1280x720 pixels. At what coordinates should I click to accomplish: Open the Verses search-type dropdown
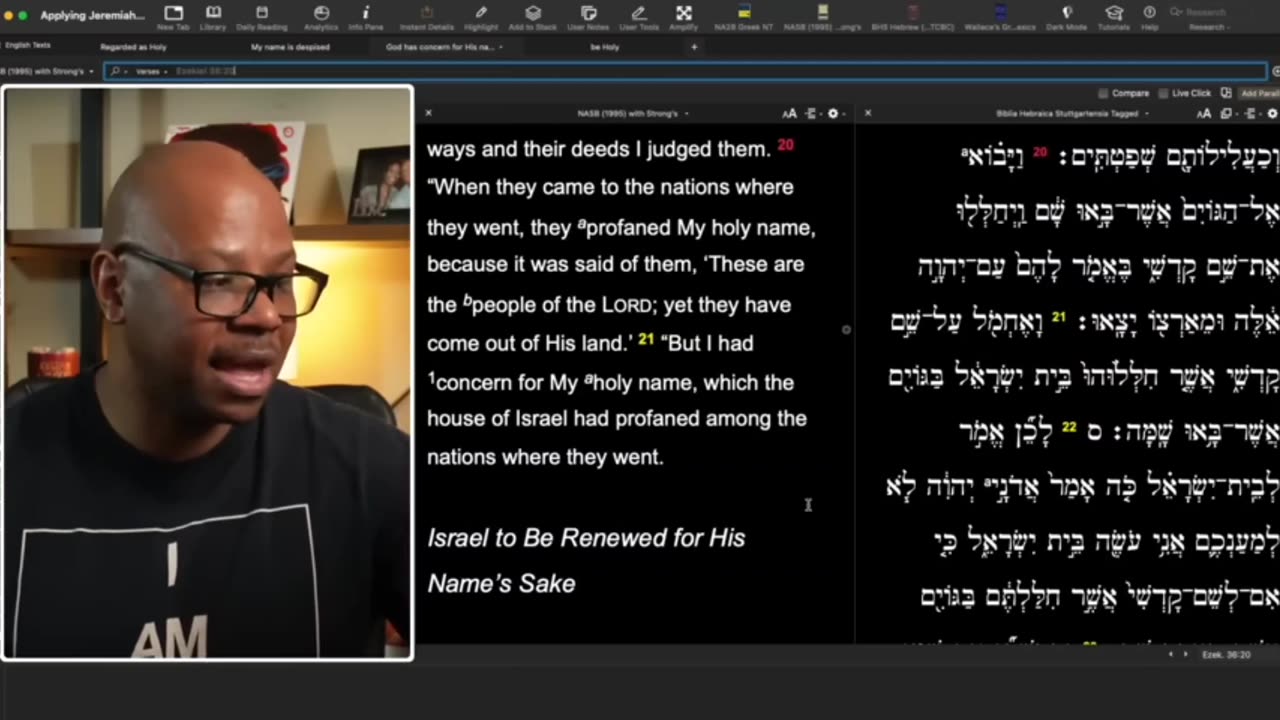pyautogui.click(x=152, y=71)
